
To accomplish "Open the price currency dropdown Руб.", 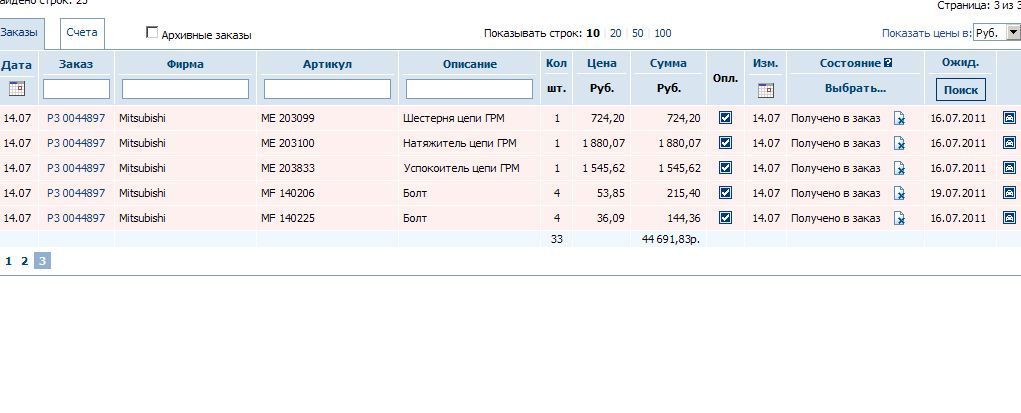I will click(996, 33).
